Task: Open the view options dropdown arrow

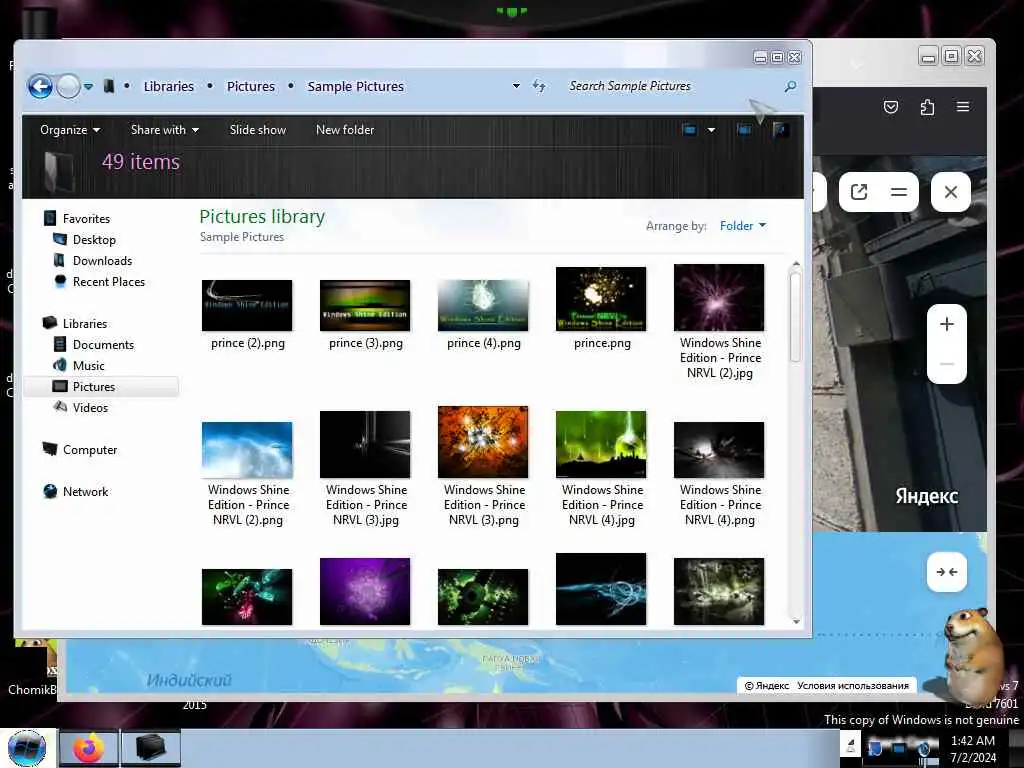Action: [711, 129]
